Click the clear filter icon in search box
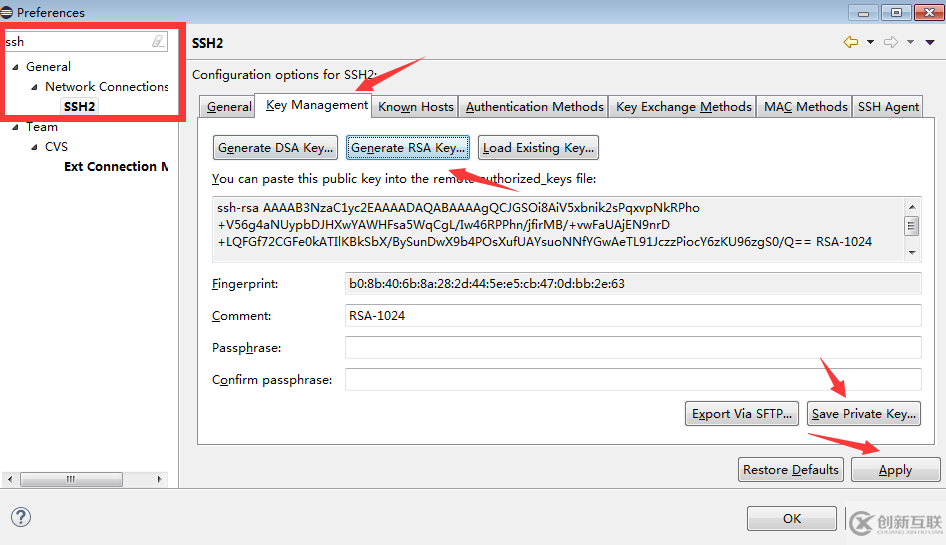This screenshot has width=946, height=545. (x=157, y=42)
